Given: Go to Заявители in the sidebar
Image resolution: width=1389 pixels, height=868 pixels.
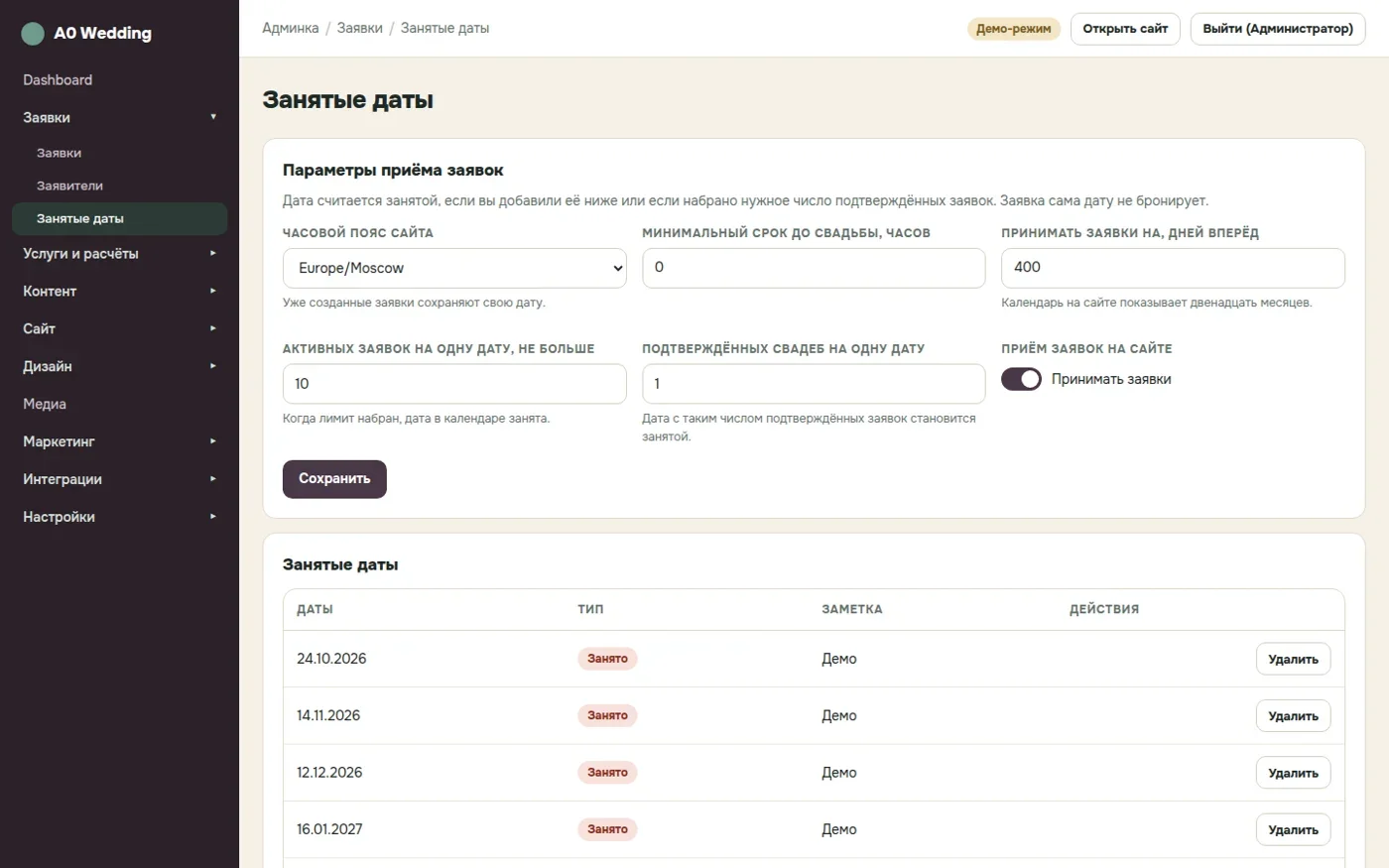Looking at the screenshot, I should [119, 186].
